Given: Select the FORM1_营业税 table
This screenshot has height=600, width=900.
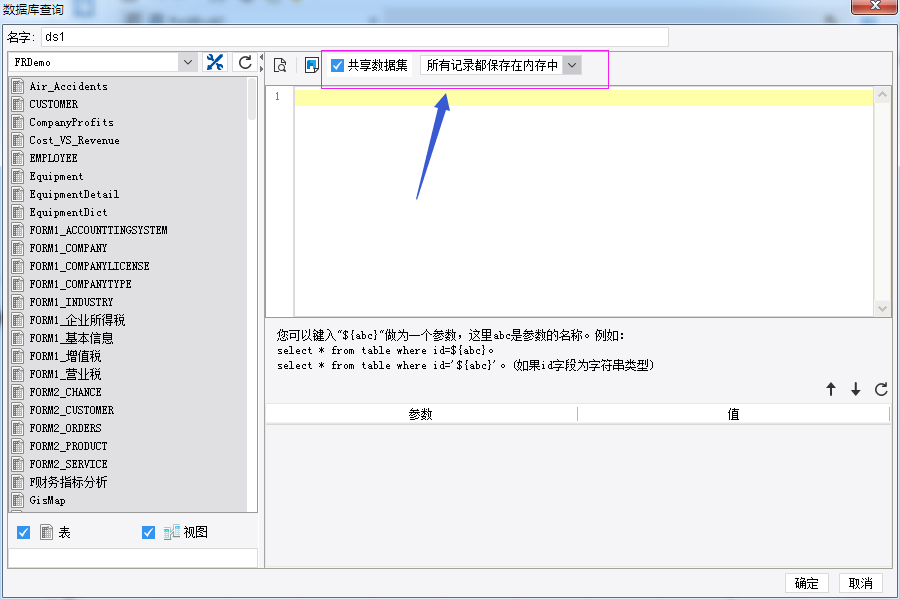Looking at the screenshot, I should tap(65, 374).
